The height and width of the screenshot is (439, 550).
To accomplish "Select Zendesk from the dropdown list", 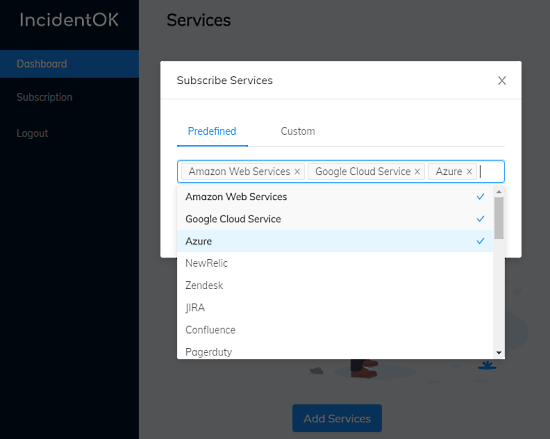I will point(335,285).
